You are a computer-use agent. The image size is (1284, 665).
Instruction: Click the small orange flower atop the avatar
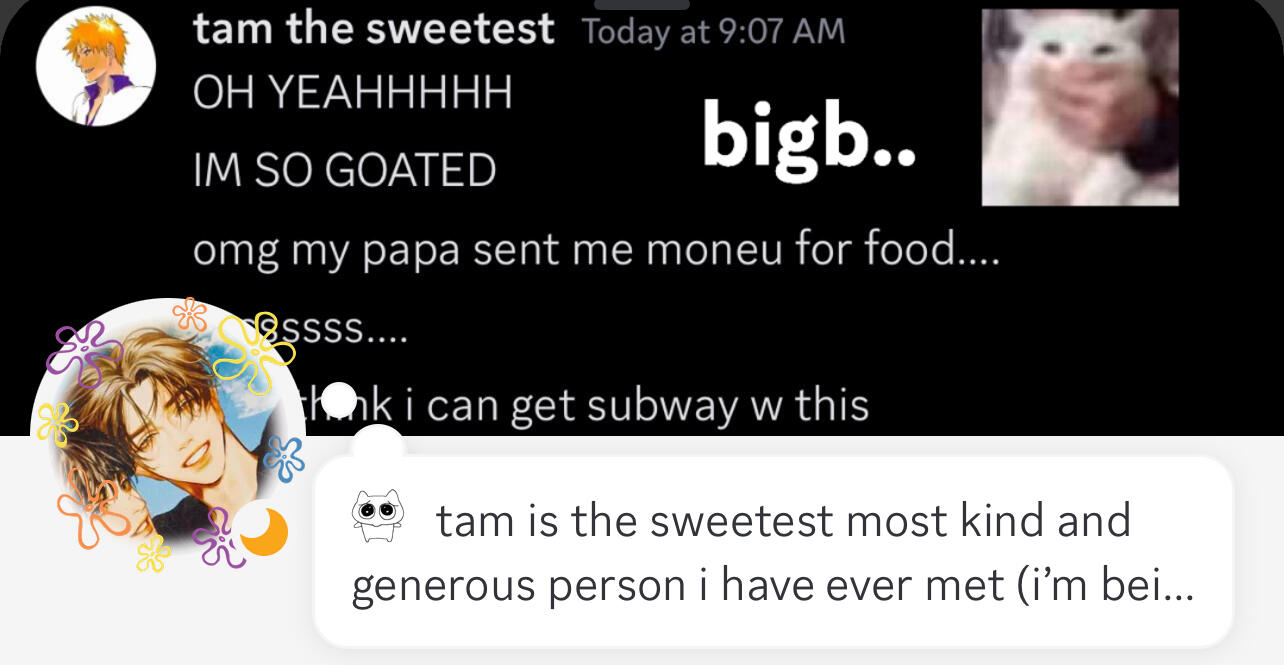click(x=189, y=314)
